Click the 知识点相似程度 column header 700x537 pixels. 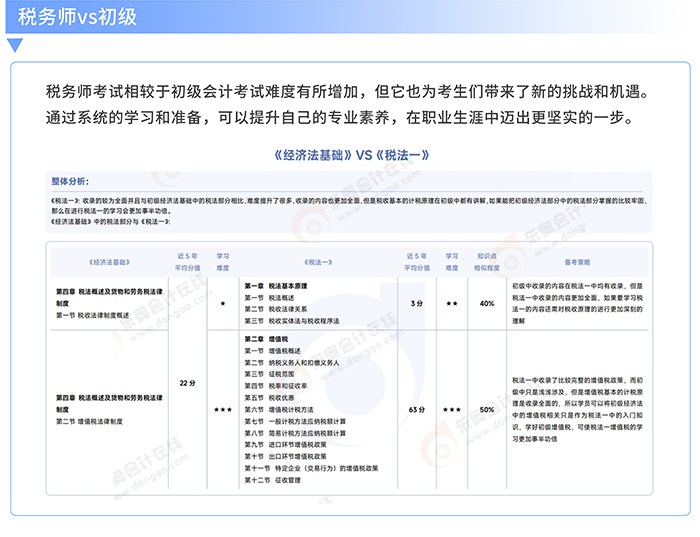487,261
